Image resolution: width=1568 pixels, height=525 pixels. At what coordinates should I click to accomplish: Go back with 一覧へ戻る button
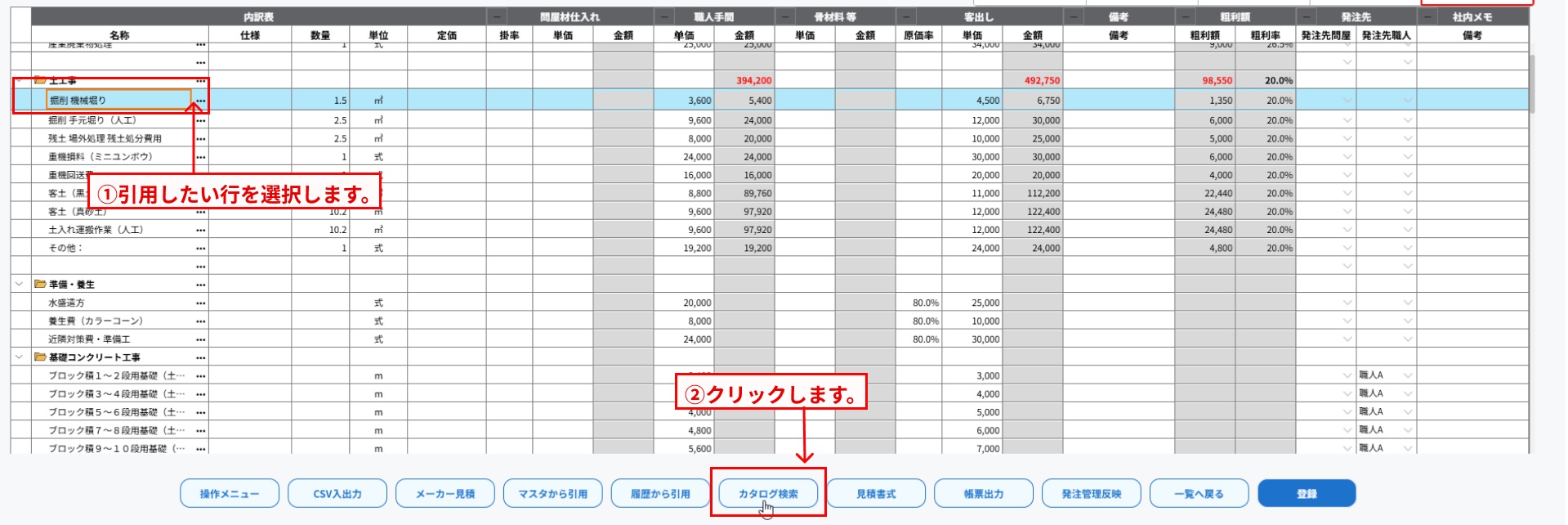1199,494
